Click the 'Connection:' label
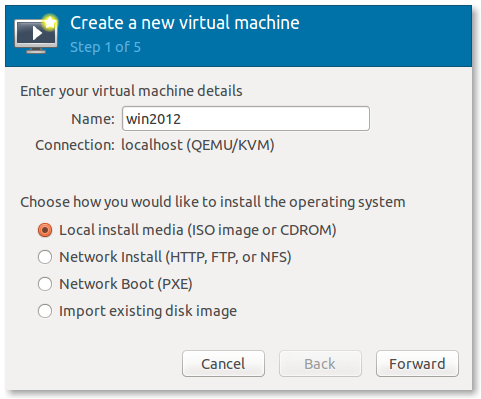Screen dimensions: 481x399 [75, 145]
